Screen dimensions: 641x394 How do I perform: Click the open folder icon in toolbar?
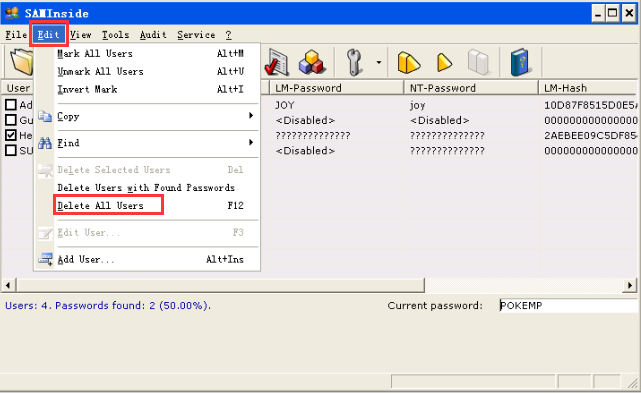pyautogui.click(x=21, y=62)
